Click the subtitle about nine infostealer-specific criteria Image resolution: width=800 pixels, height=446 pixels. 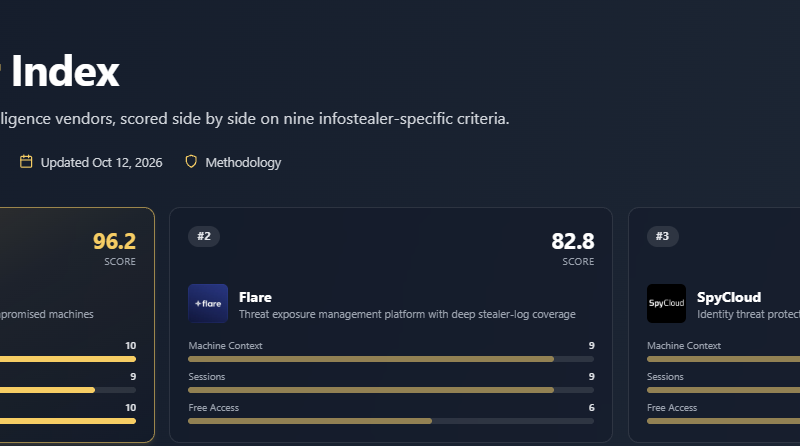pyautogui.click(x=255, y=118)
